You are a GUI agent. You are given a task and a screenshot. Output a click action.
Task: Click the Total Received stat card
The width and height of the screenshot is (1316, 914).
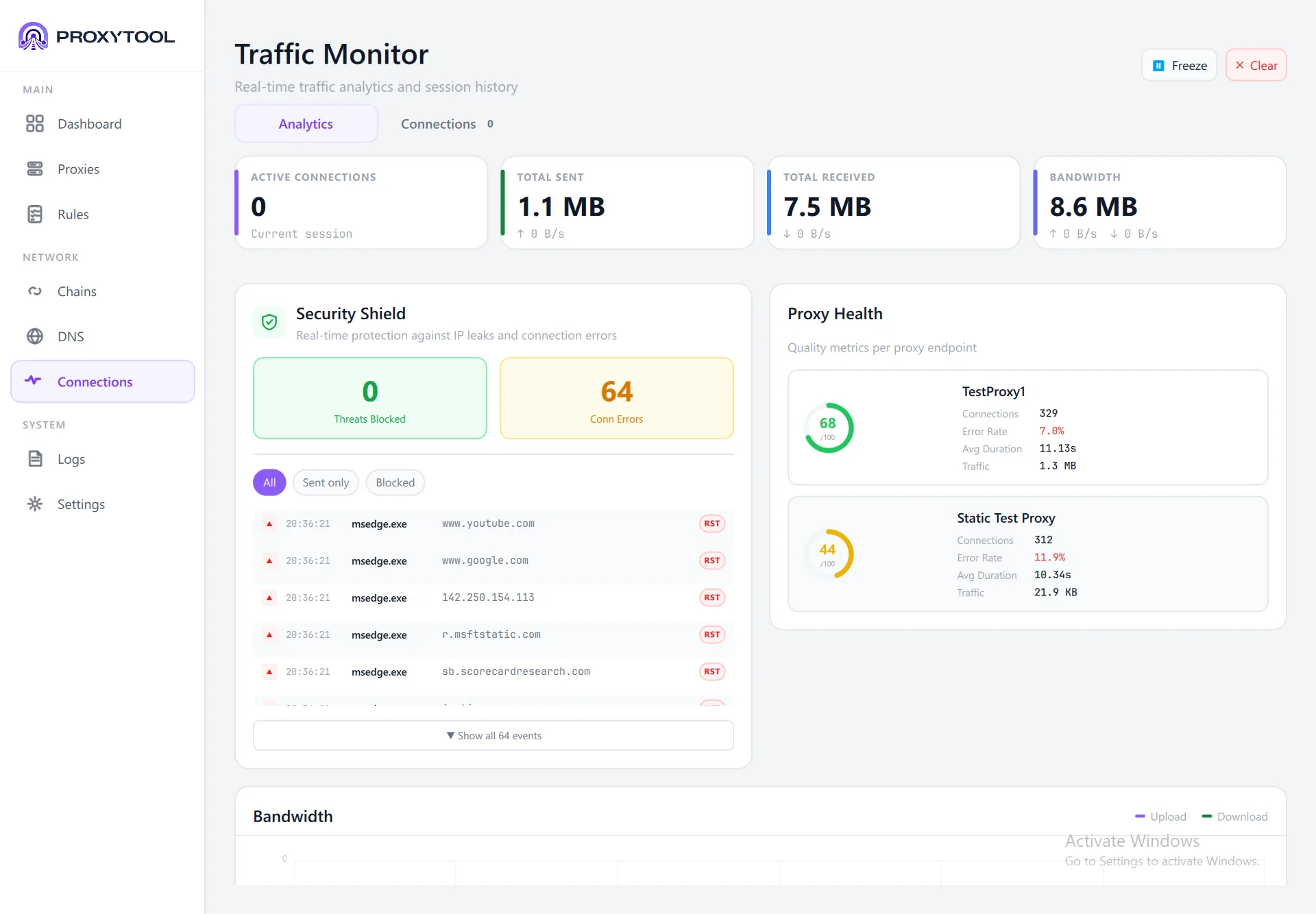(894, 203)
